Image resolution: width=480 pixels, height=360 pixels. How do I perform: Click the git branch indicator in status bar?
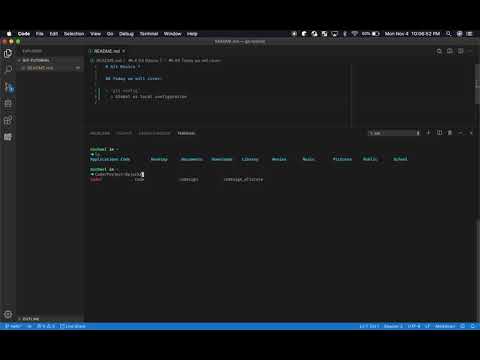pos(13,326)
